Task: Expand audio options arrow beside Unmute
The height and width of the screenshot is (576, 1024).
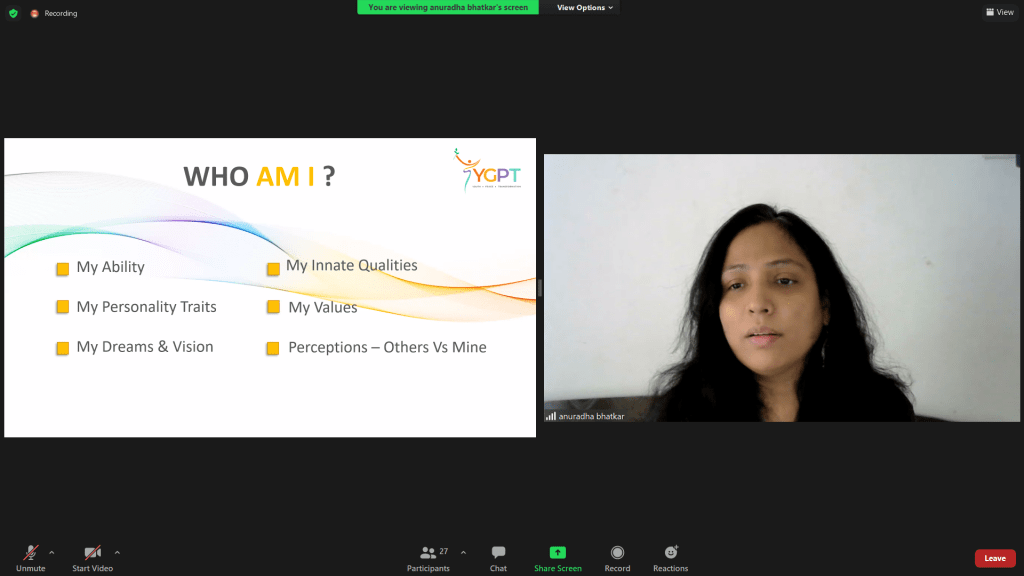Action: [52, 552]
